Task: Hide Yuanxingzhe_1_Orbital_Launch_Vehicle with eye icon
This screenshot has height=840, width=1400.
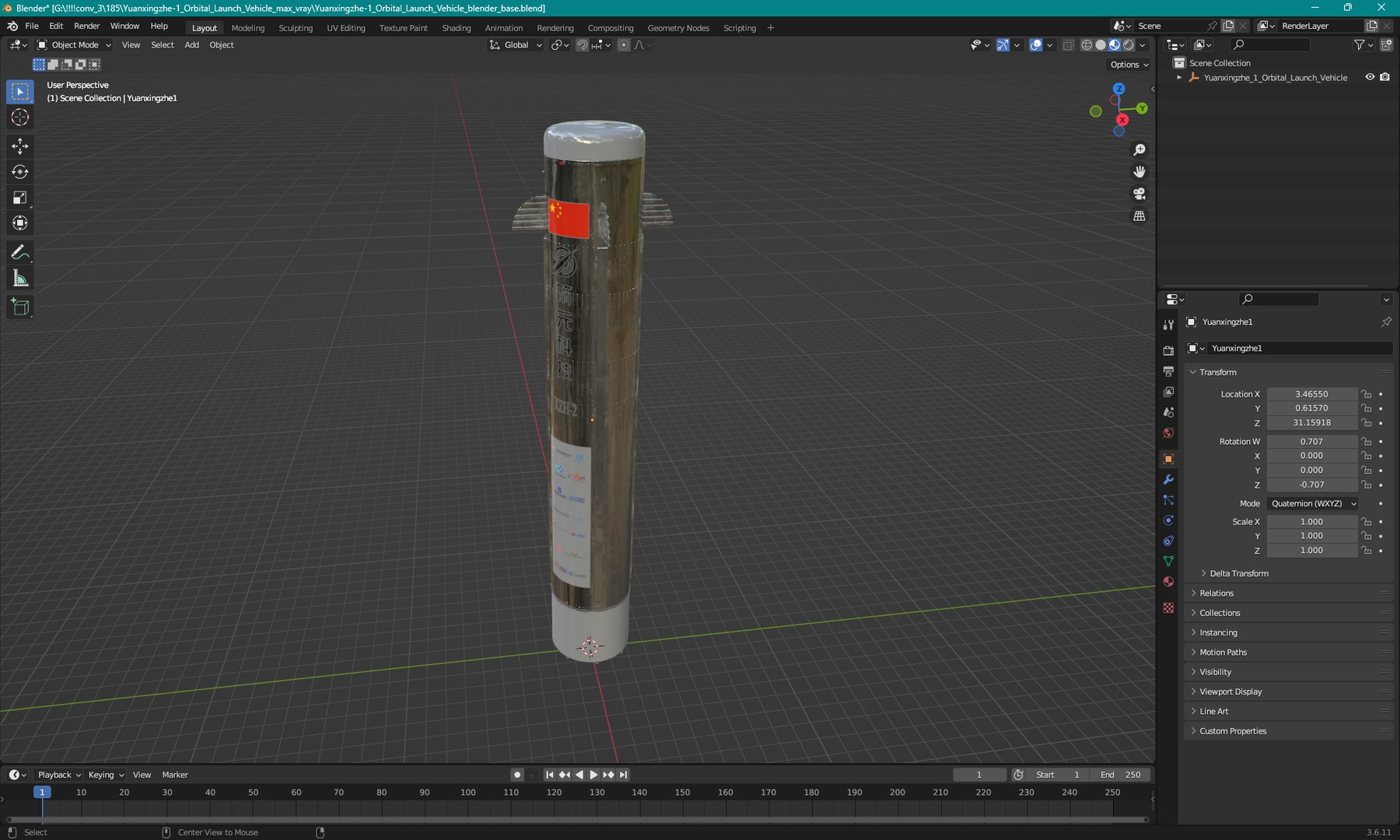Action: [x=1370, y=77]
